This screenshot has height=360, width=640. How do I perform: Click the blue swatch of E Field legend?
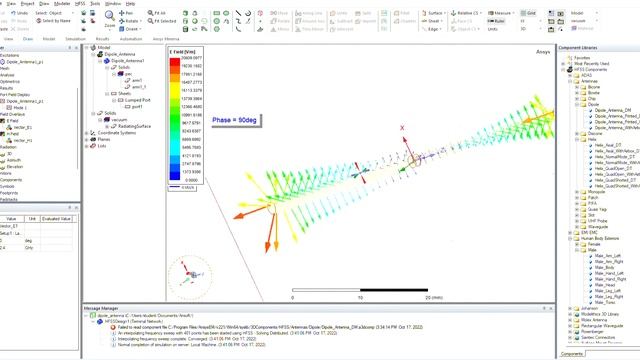(175, 175)
